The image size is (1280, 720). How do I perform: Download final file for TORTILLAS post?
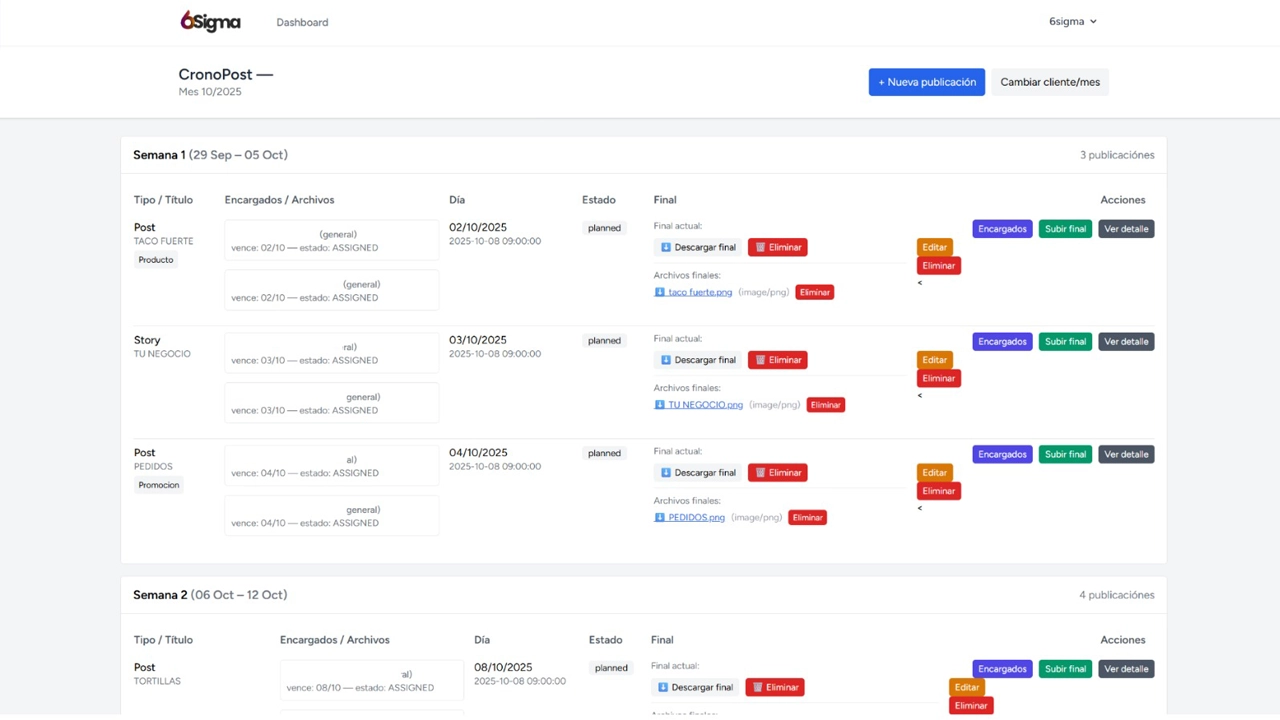pos(695,688)
